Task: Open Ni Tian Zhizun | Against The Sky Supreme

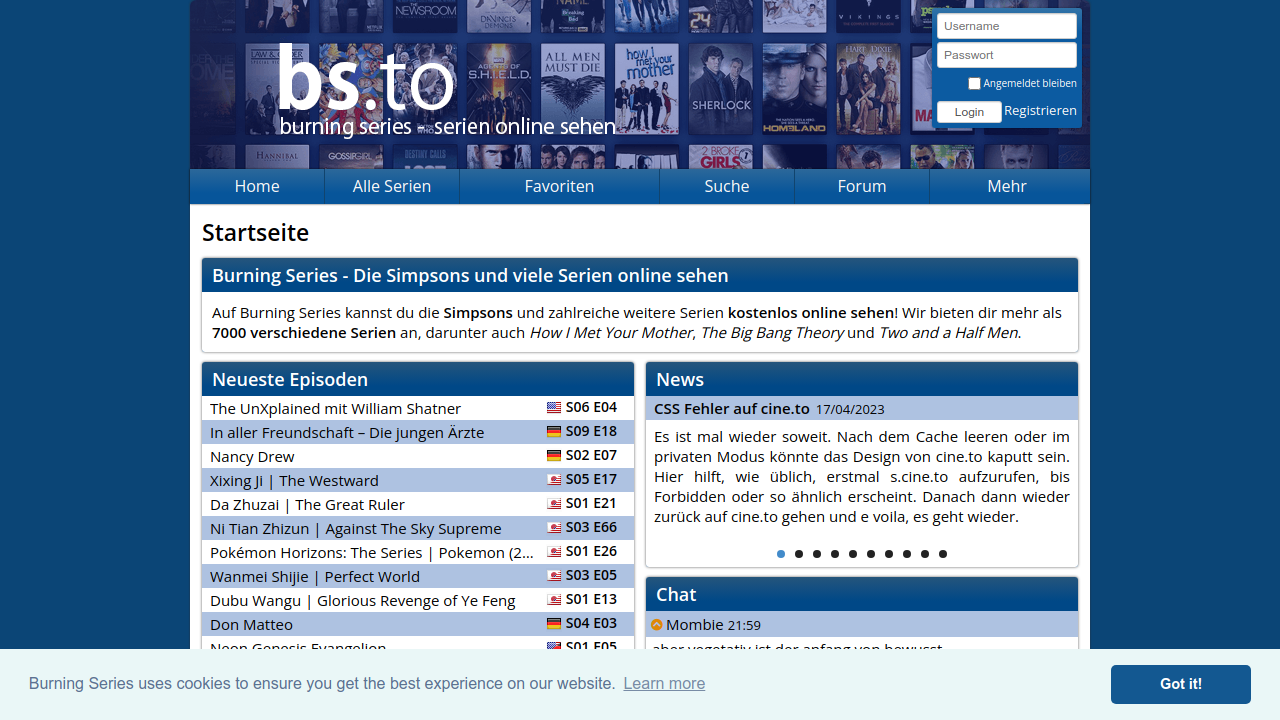Action: (x=355, y=528)
